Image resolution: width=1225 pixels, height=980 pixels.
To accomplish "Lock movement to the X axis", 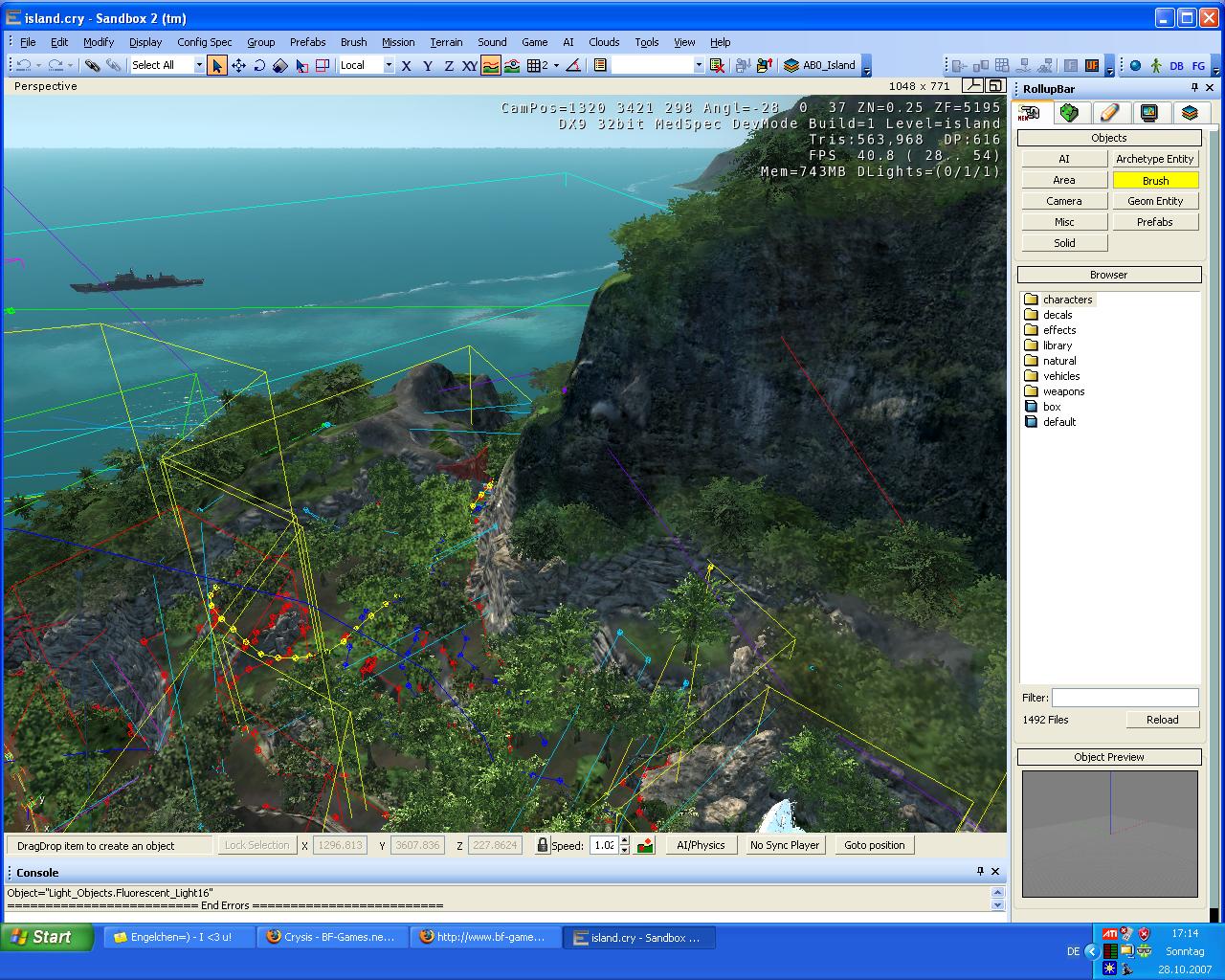I will [x=407, y=65].
